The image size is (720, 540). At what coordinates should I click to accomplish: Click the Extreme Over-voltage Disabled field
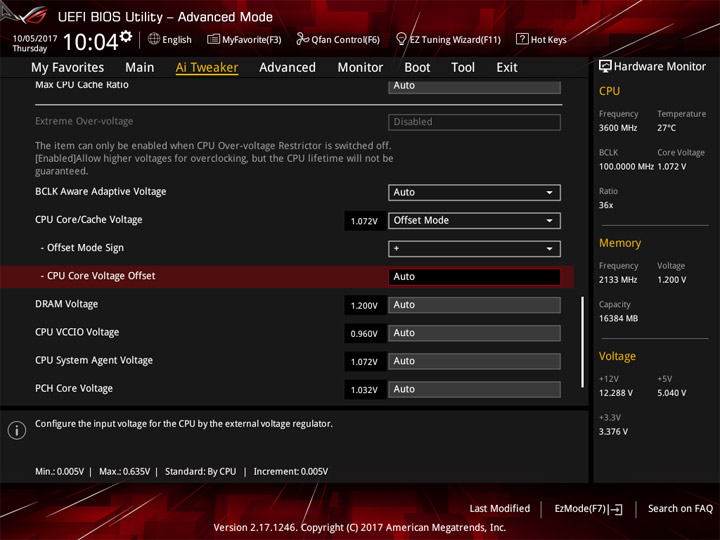point(474,122)
